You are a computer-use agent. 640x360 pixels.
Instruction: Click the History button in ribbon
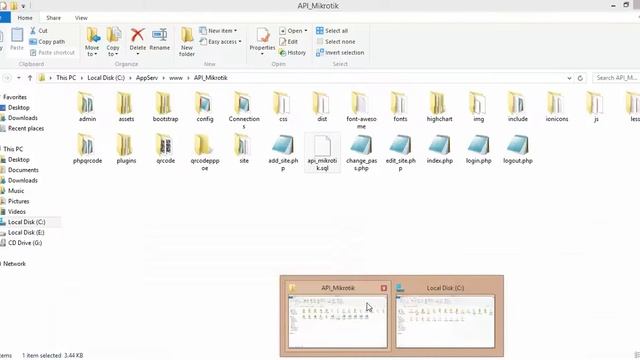(x=292, y=53)
